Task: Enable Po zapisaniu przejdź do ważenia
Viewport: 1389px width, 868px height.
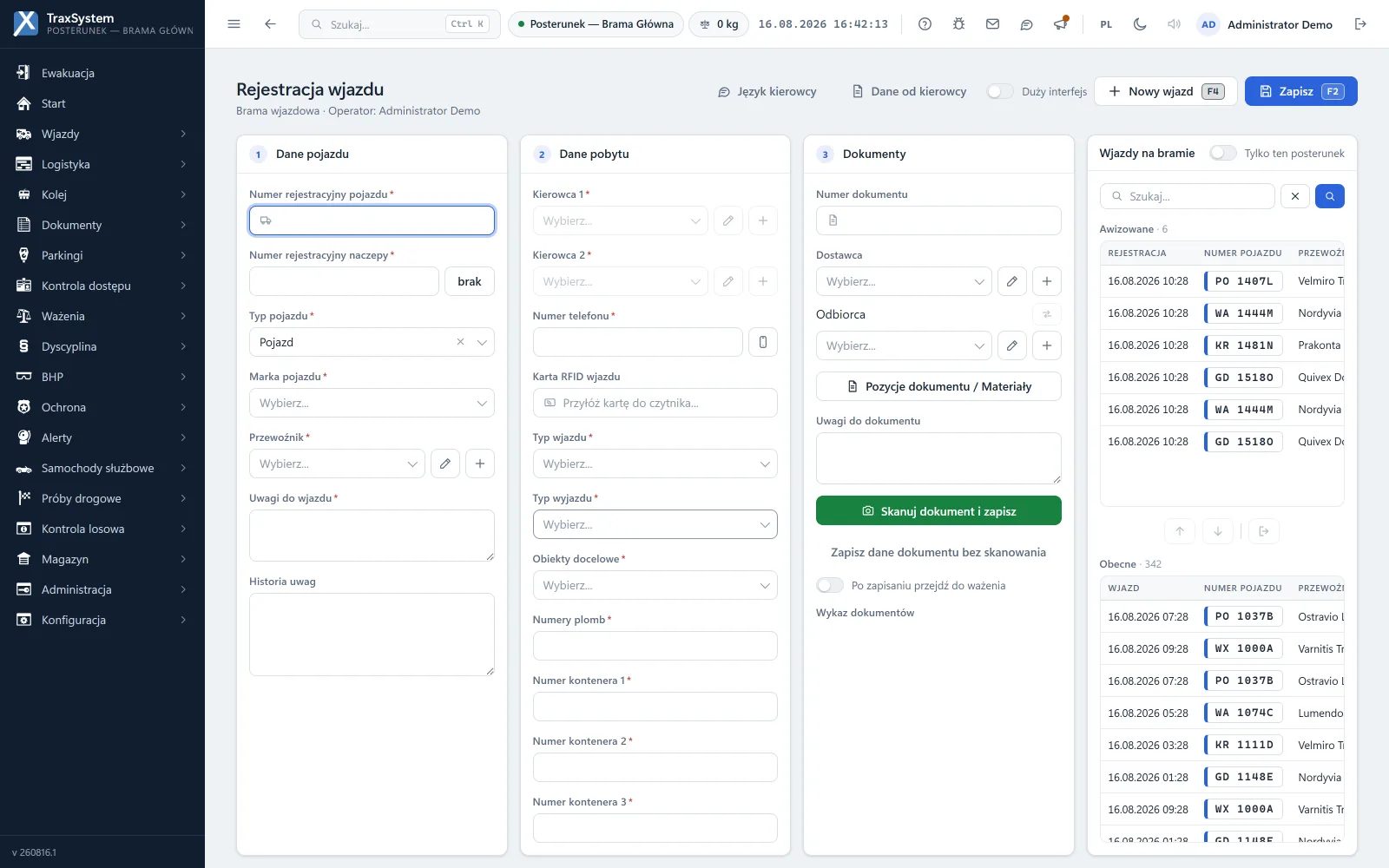Action: coord(830,585)
